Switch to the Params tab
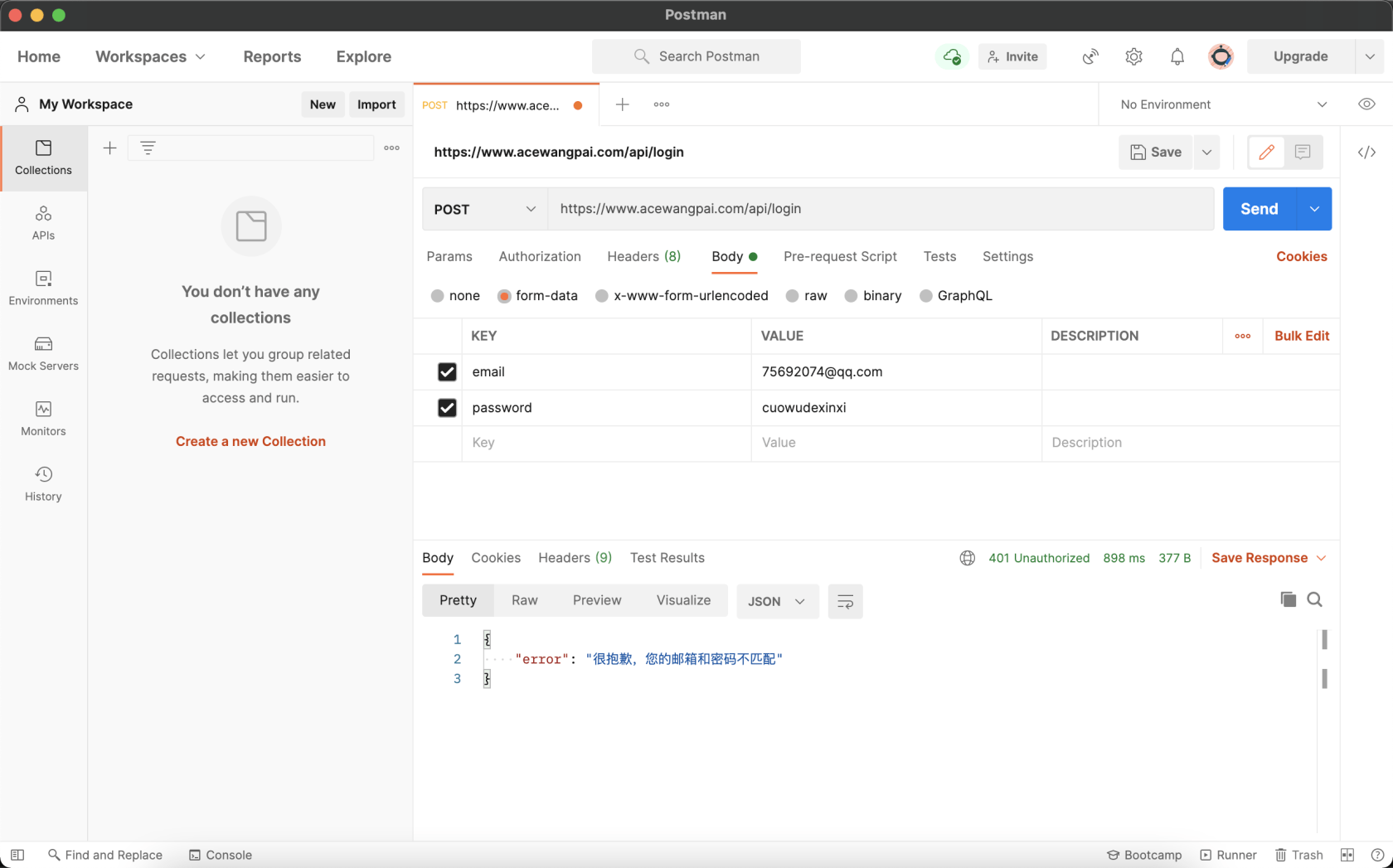The width and height of the screenshot is (1393, 868). (449, 256)
